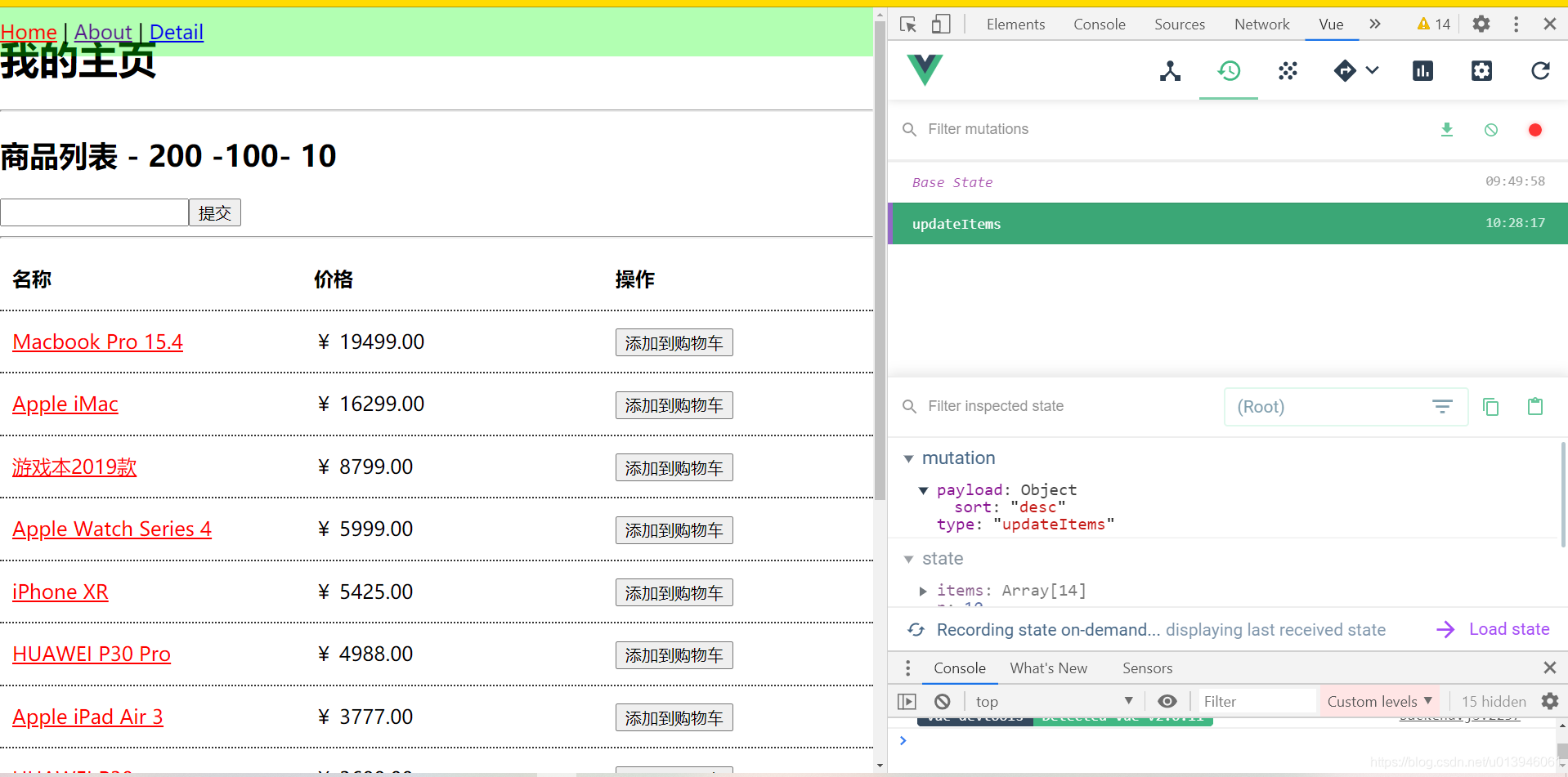Click the Commit All download icon
Image resolution: width=1568 pixels, height=777 pixels.
[1447, 130]
